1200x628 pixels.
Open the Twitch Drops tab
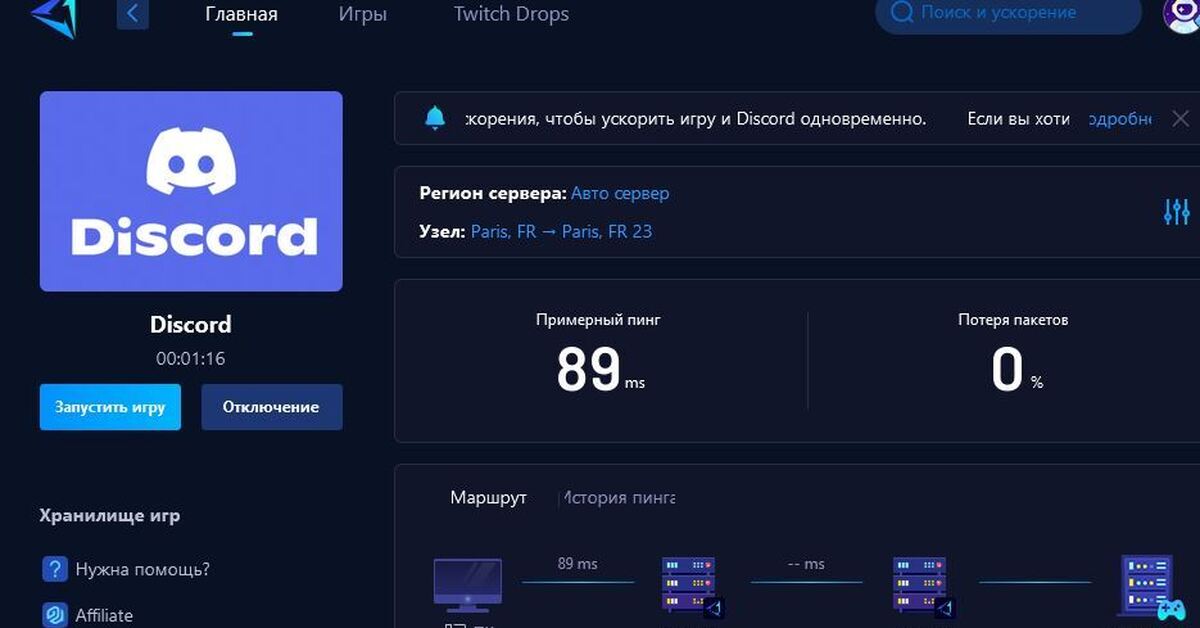pyautogui.click(x=511, y=14)
